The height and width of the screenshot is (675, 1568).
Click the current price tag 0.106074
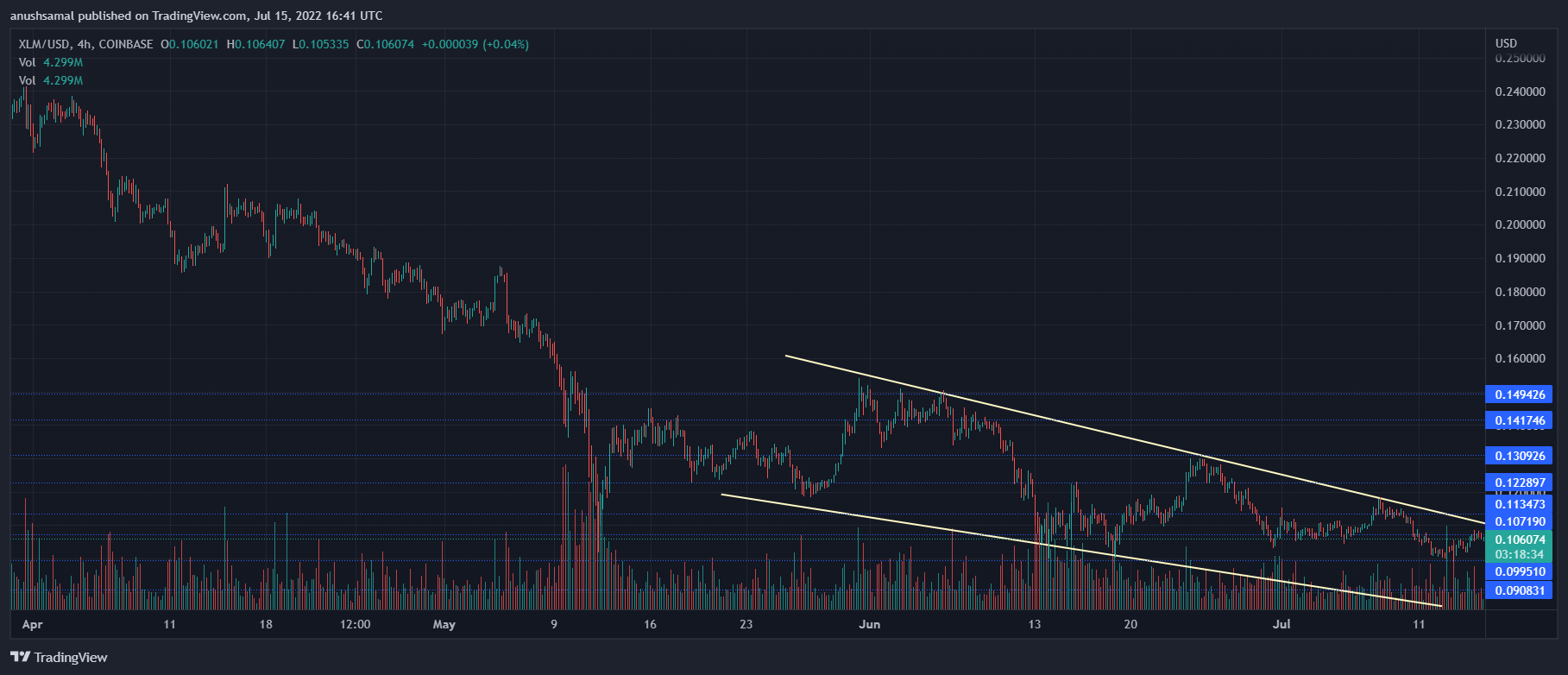point(1519,539)
